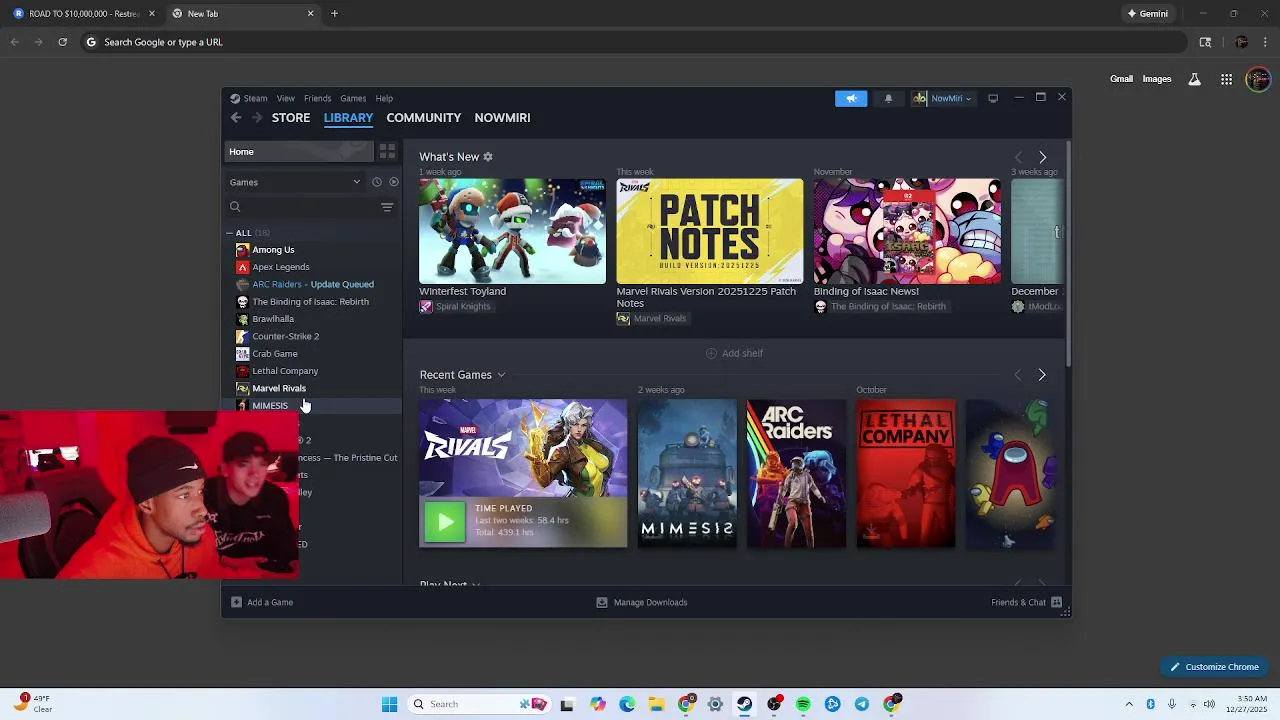Switch Steam to Big Picture mode icon
The width and height of the screenshot is (1280, 720).
pyautogui.click(x=993, y=98)
